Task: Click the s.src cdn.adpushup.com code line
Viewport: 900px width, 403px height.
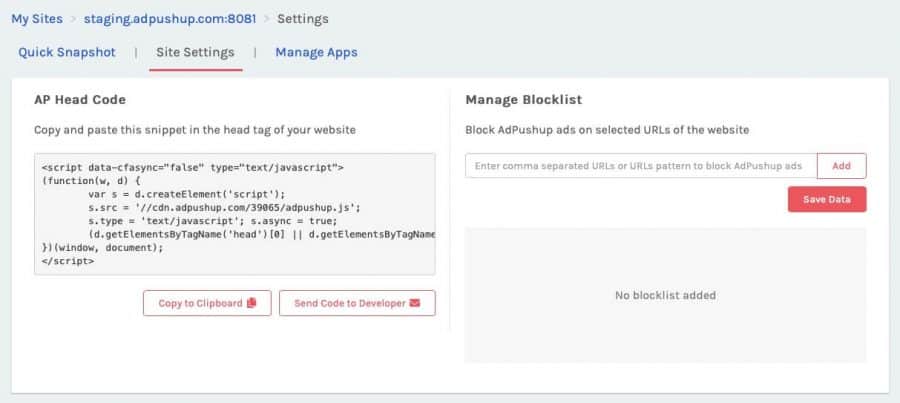Action: (x=224, y=207)
